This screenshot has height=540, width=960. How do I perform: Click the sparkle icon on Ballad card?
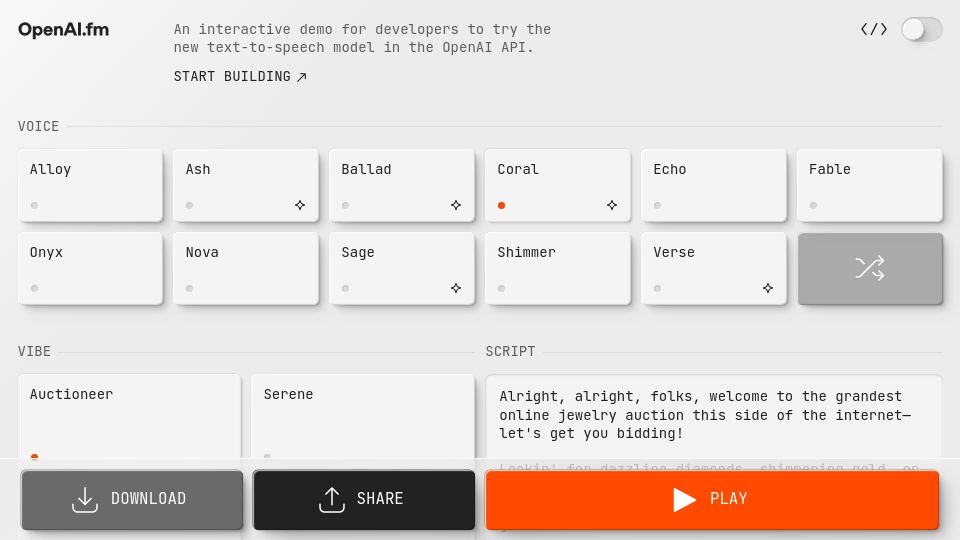pos(456,205)
